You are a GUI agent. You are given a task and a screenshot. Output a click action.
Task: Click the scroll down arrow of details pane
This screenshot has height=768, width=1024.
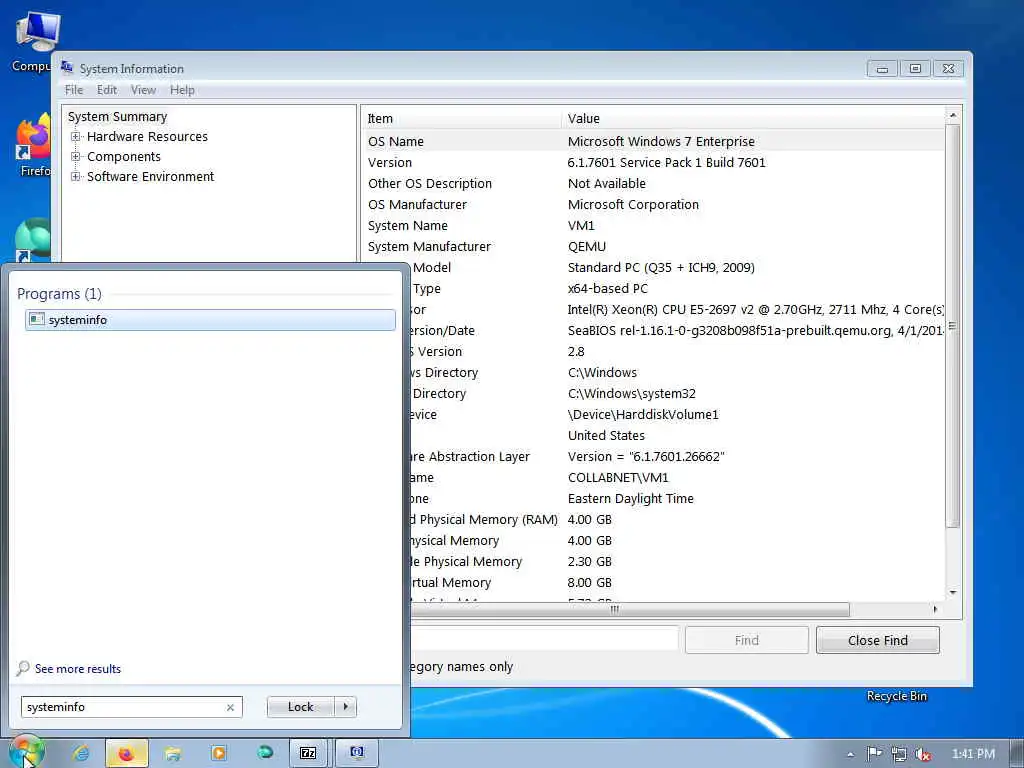(953, 592)
